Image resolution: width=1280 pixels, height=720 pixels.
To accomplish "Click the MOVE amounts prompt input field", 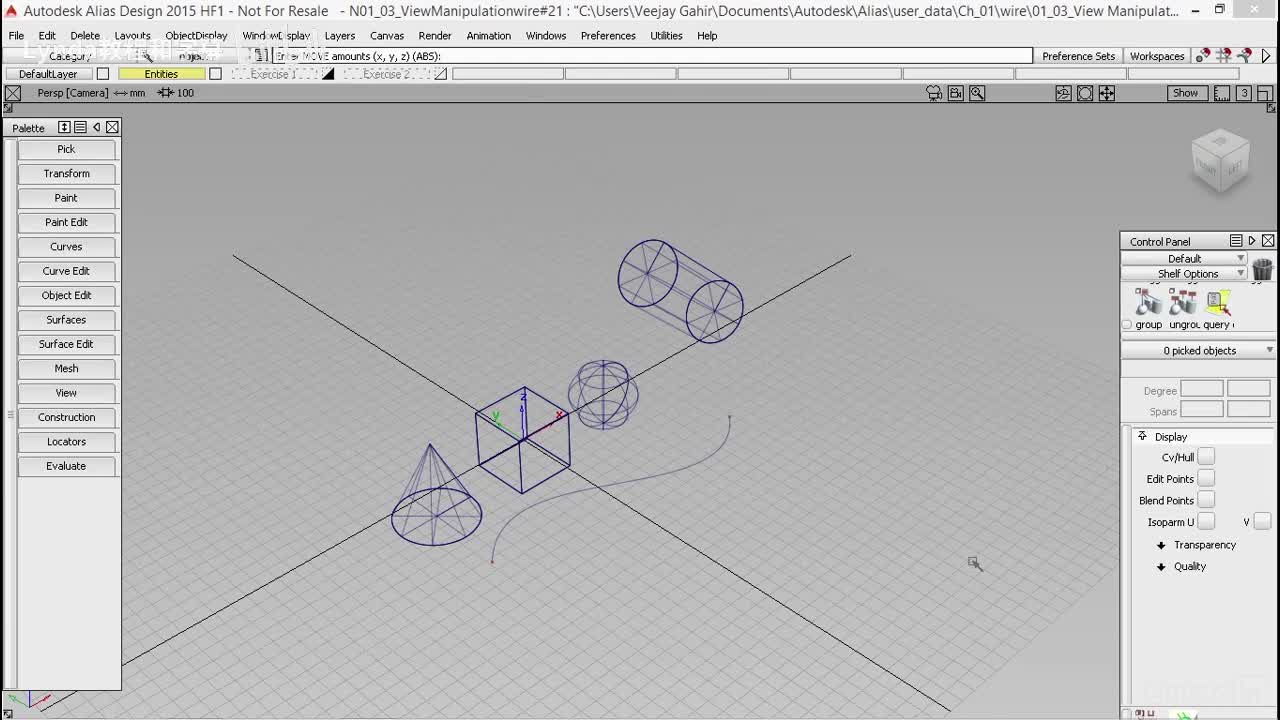I will click(652, 56).
